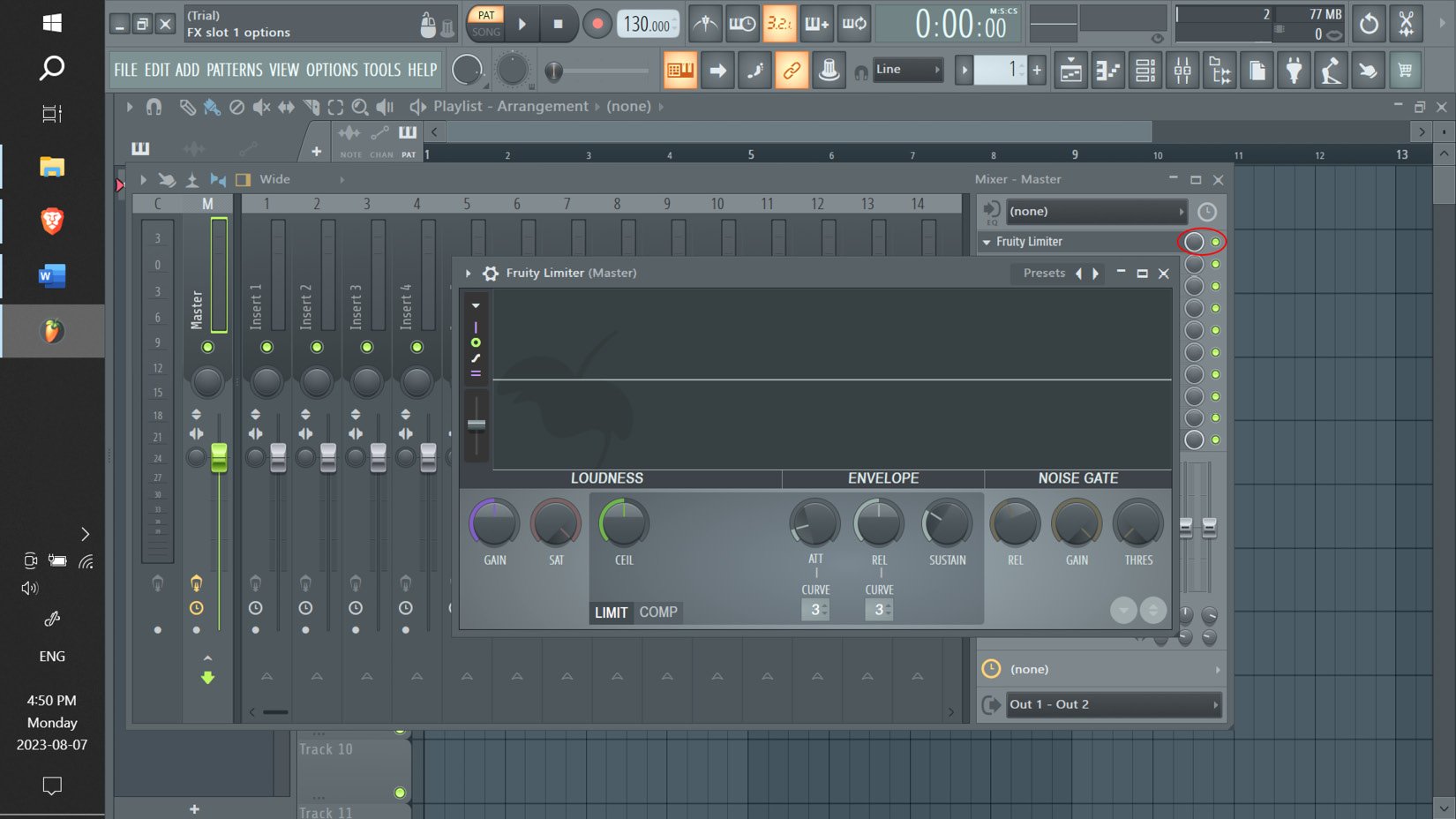
Task: Select previous preset arrow in Fruity Limiter
Action: click(1078, 274)
